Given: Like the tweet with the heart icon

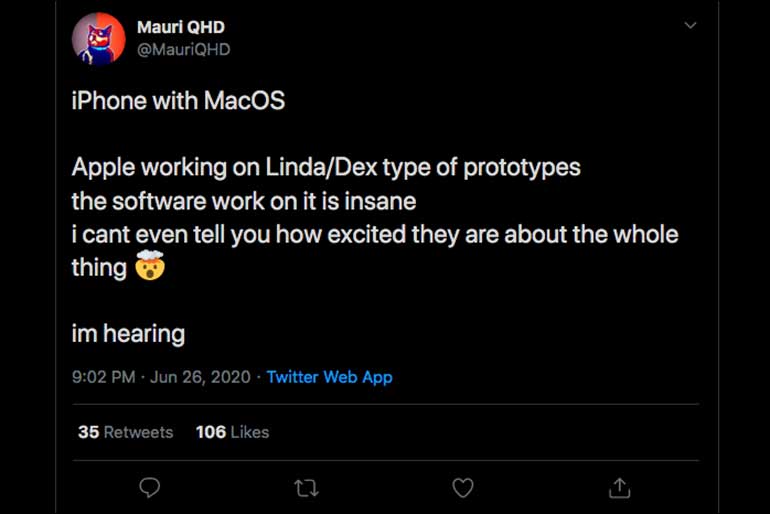Looking at the screenshot, I should pos(462,487).
